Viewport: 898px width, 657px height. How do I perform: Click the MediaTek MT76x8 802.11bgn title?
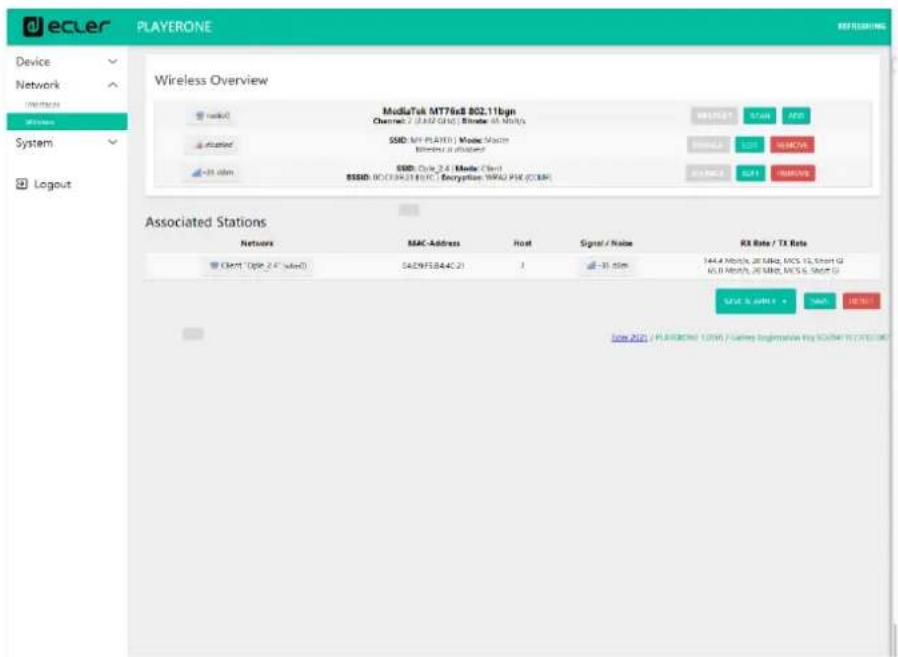coord(449,111)
